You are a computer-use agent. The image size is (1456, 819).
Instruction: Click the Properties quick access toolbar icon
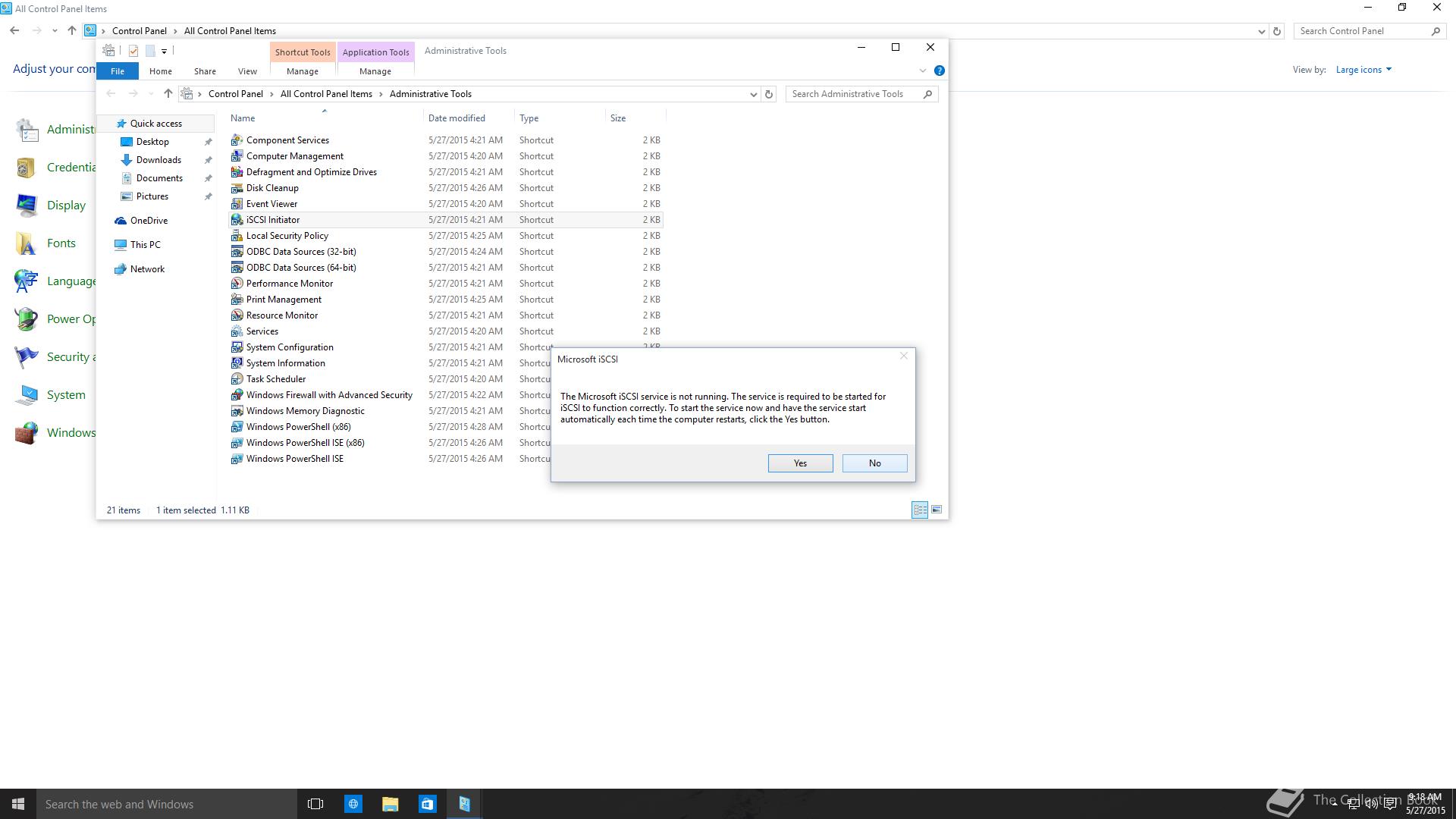pyautogui.click(x=133, y=51)
